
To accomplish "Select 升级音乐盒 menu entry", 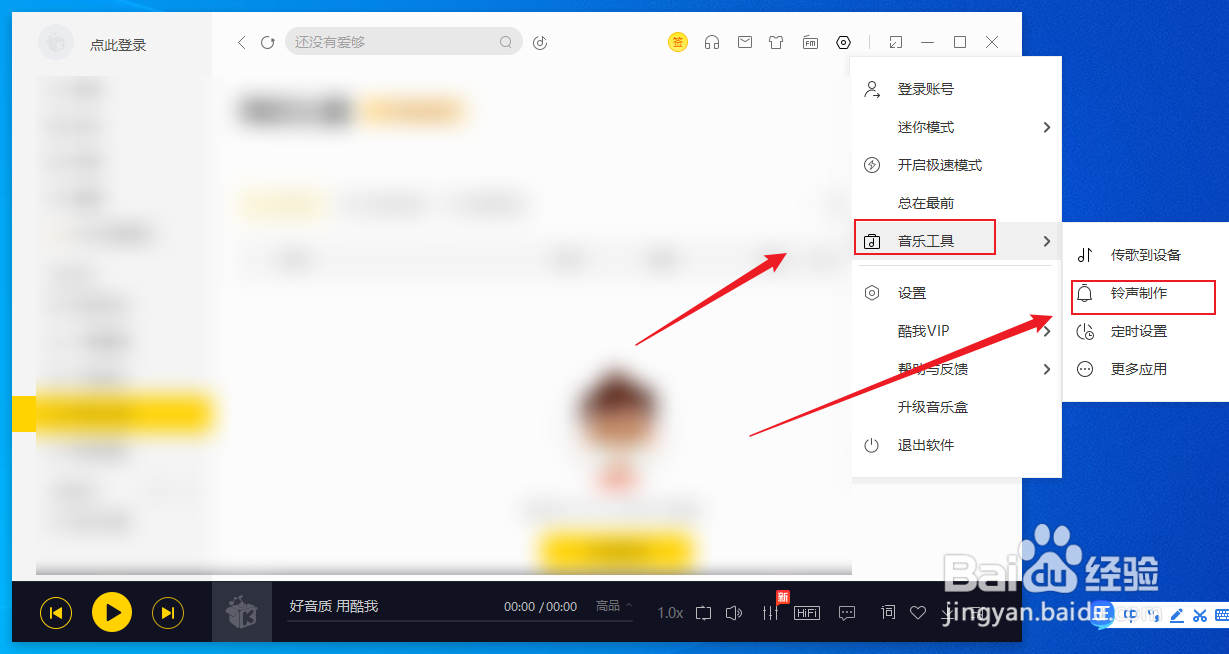I will click(932, 407).
